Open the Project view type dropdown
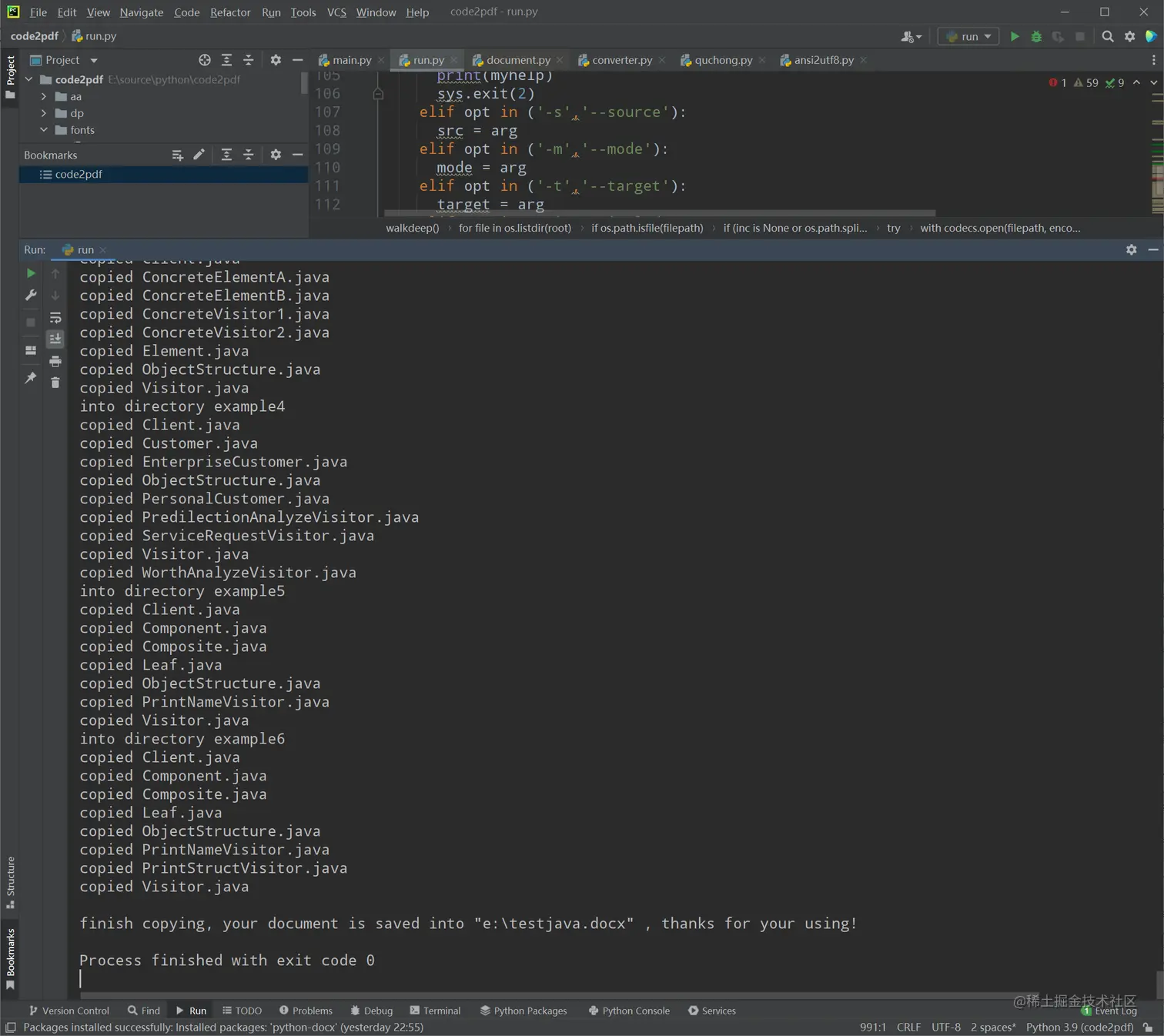 pyautogui.click(x=94, y=60)
